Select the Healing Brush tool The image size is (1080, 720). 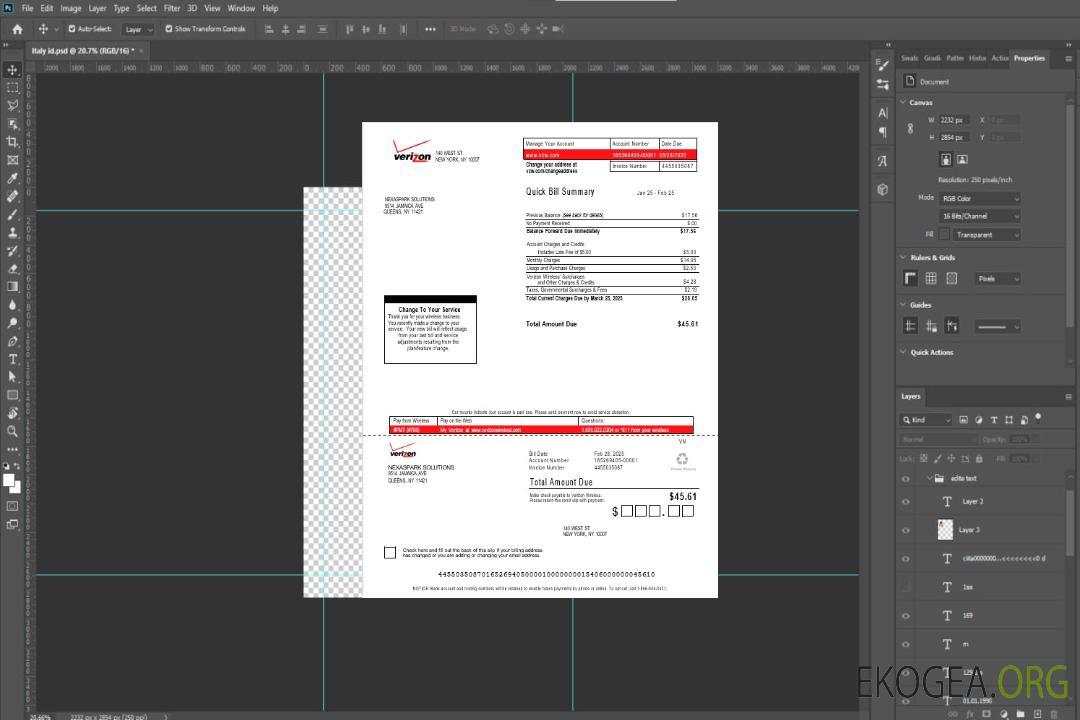click(12, 196)
